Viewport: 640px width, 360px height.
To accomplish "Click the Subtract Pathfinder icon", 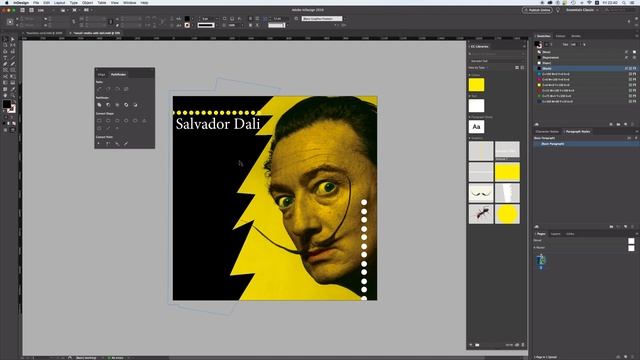I will [108, 105].
